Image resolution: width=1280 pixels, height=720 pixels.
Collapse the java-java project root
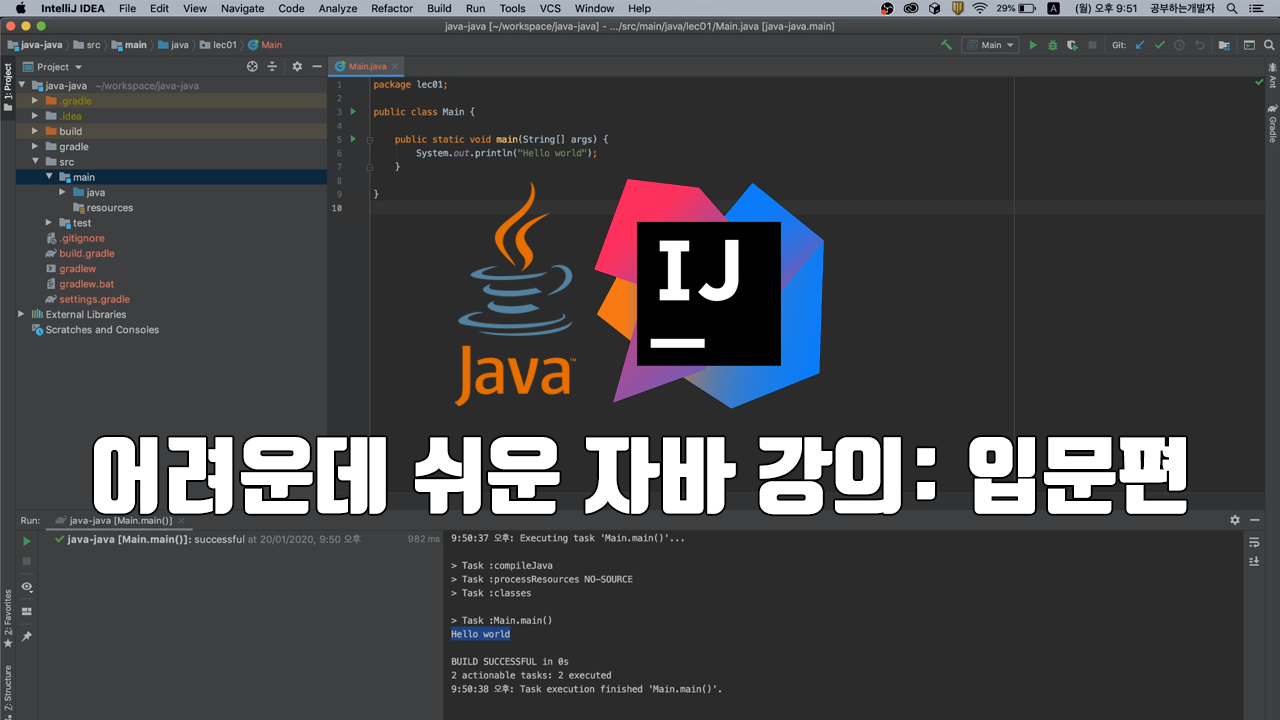click(23, 86)
